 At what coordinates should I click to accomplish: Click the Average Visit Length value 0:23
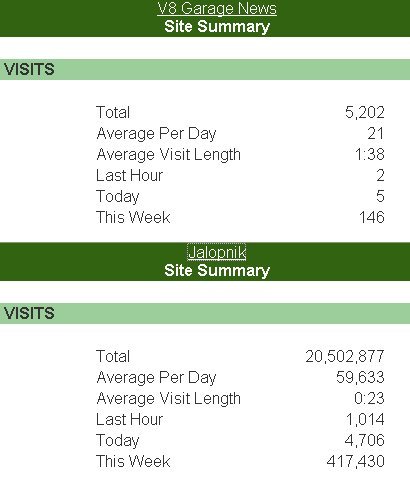(369, 398)
